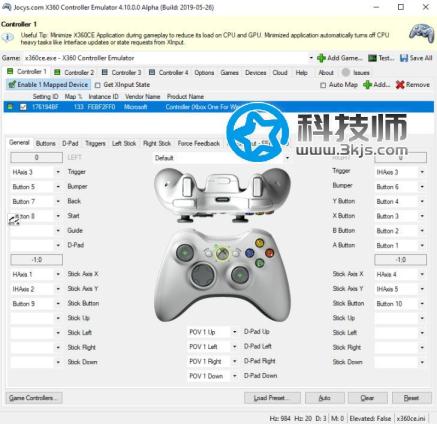Screen dimensions: 437x424
Task: Open the D-Pad Down POV 1 Down dropdown
Action: pos(234,376)
